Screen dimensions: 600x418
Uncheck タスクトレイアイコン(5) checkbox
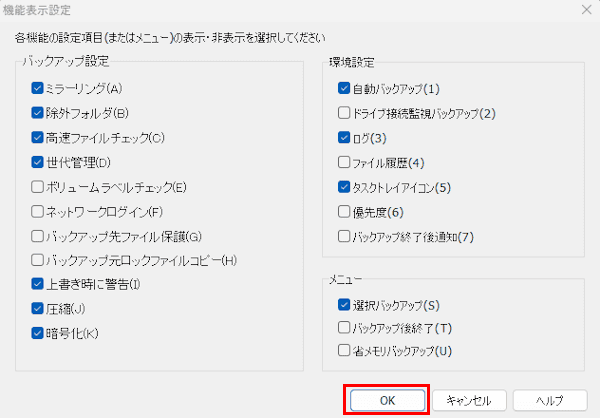pos(344,186)
